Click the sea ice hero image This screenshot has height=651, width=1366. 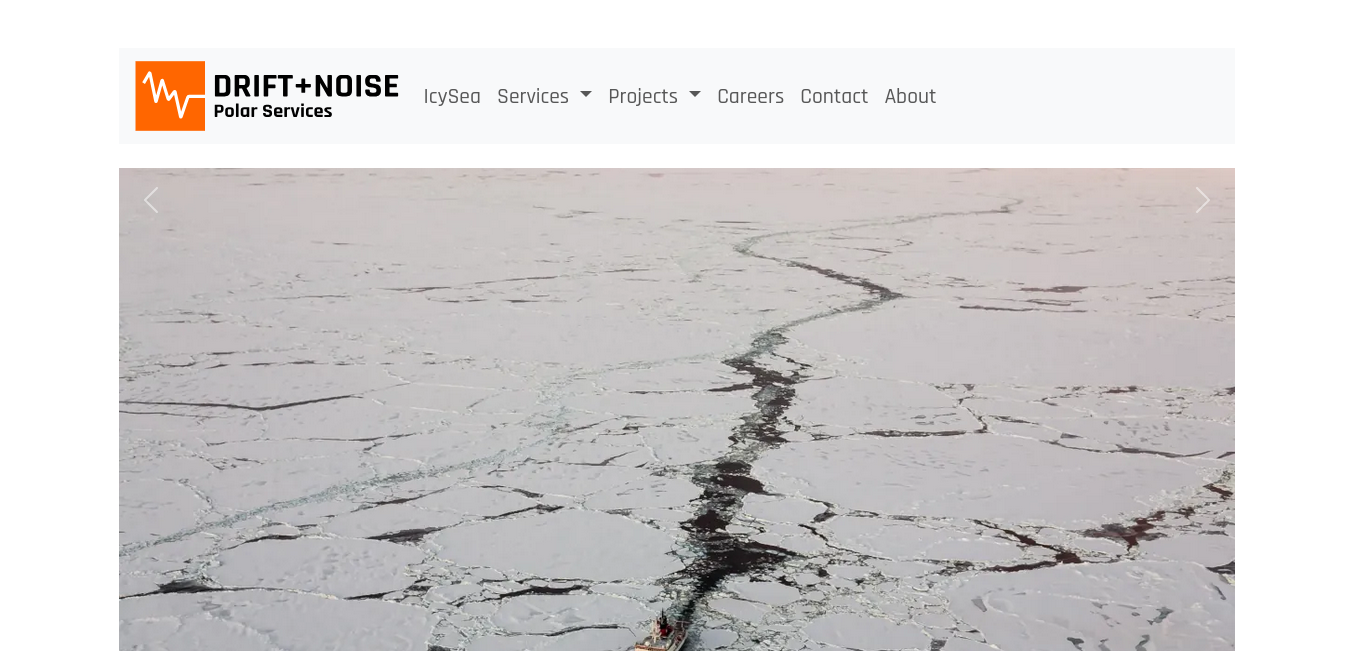tap(677, 409)
